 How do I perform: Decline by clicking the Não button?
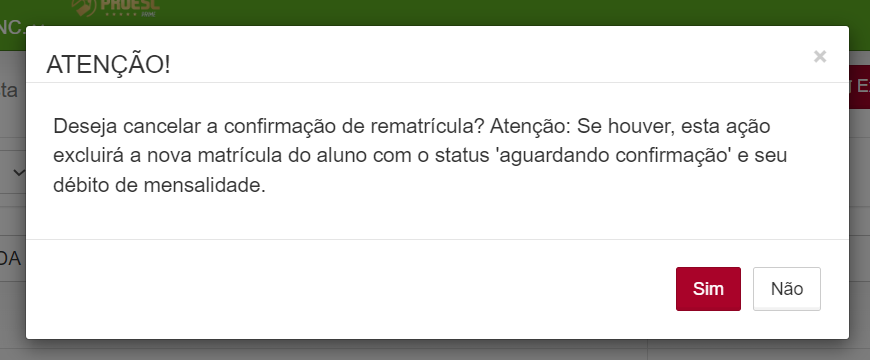(x=786, y=288)
